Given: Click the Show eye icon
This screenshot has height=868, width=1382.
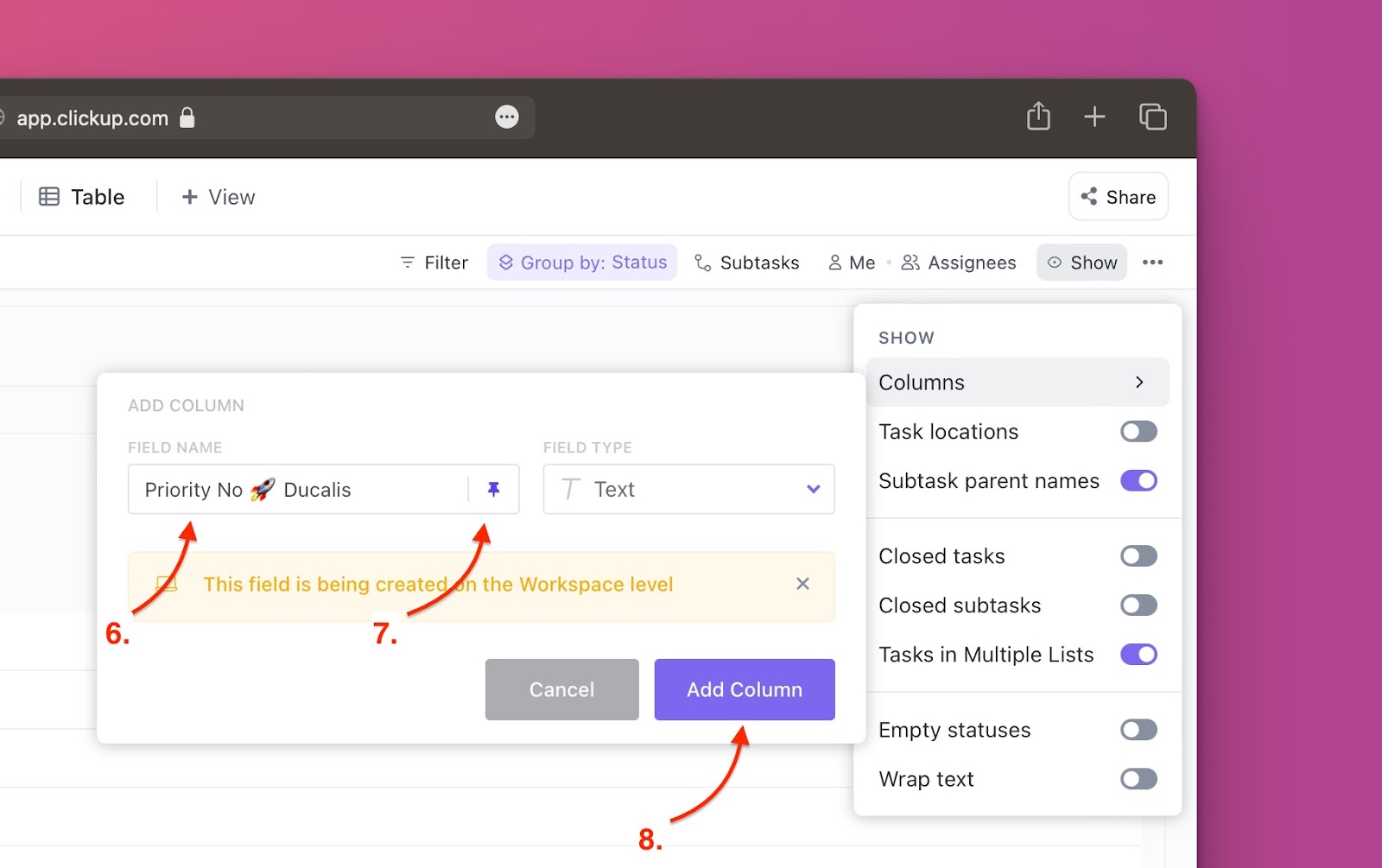Looking at the screenshot, I should point(1056,262).
